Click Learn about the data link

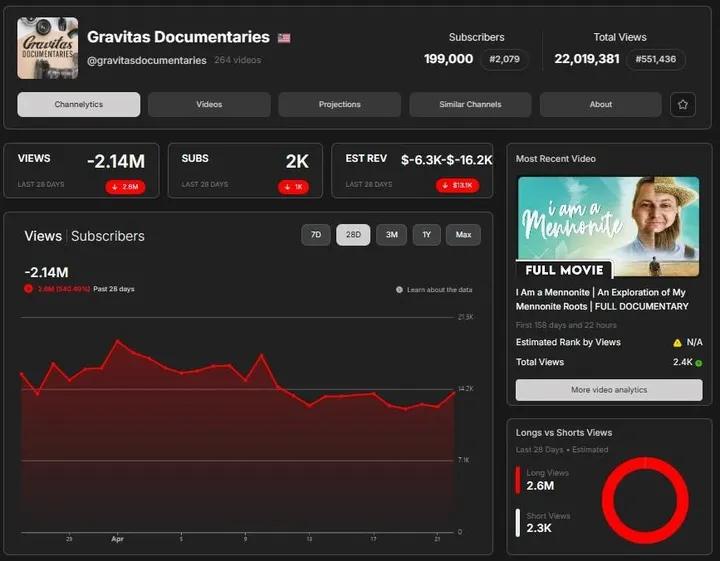coord(439,290)
